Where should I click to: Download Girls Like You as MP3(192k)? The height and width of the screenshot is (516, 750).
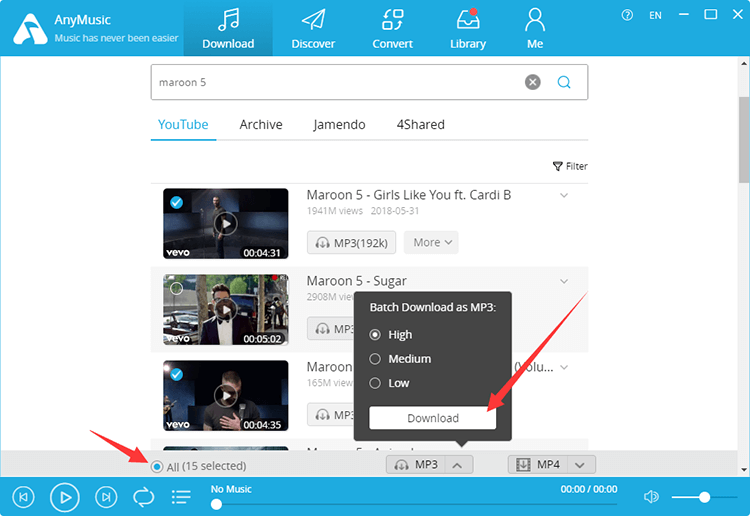pyautogui.click(x=351, y=242)
